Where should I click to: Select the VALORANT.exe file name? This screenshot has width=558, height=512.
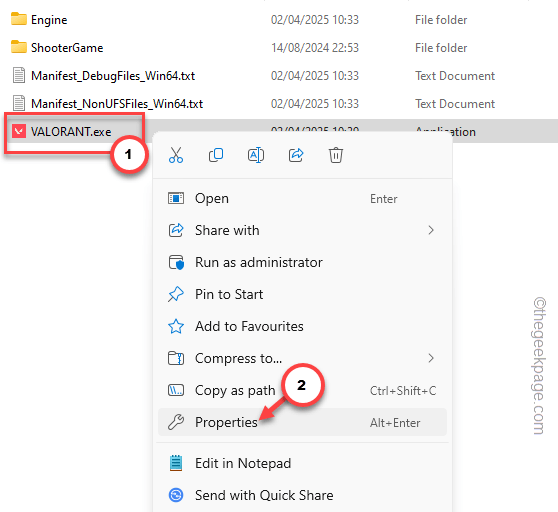coord(71,132)
